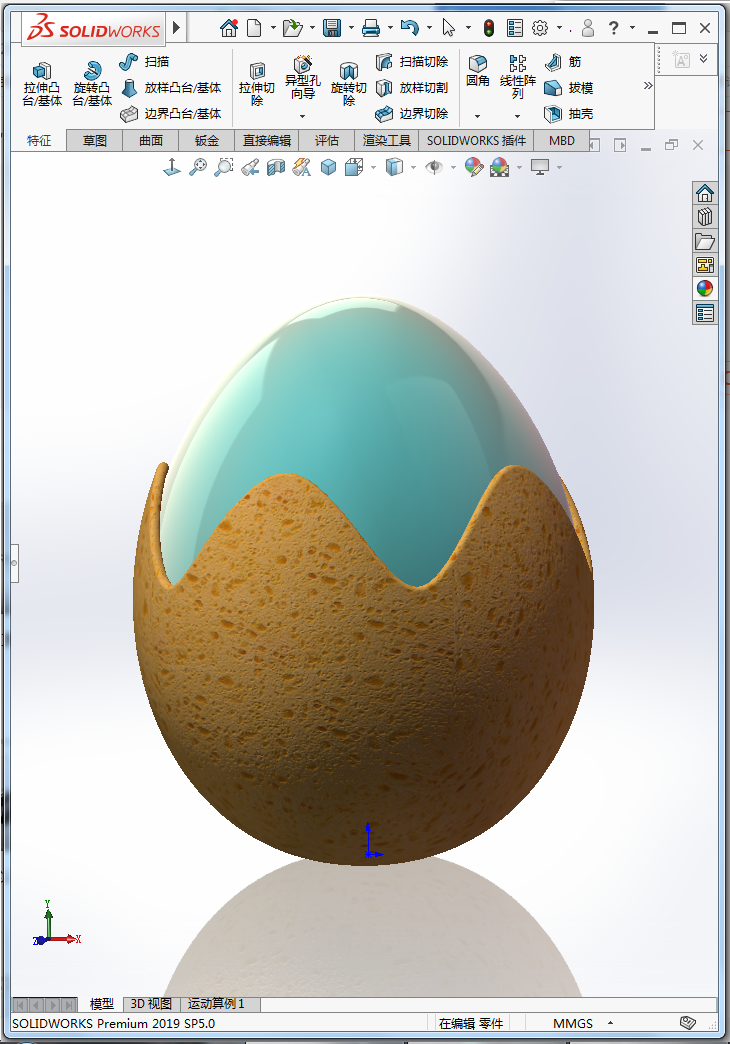The height and width of the screenshot is (1044, 730).
Task: Click the Print icon
Action: pos(371,28)
